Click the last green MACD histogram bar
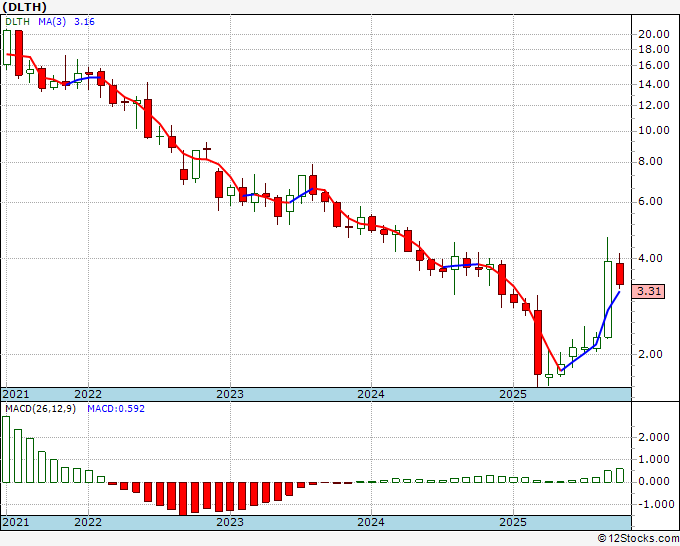Viewport: 680px width, 546px height. pos(620,475)
